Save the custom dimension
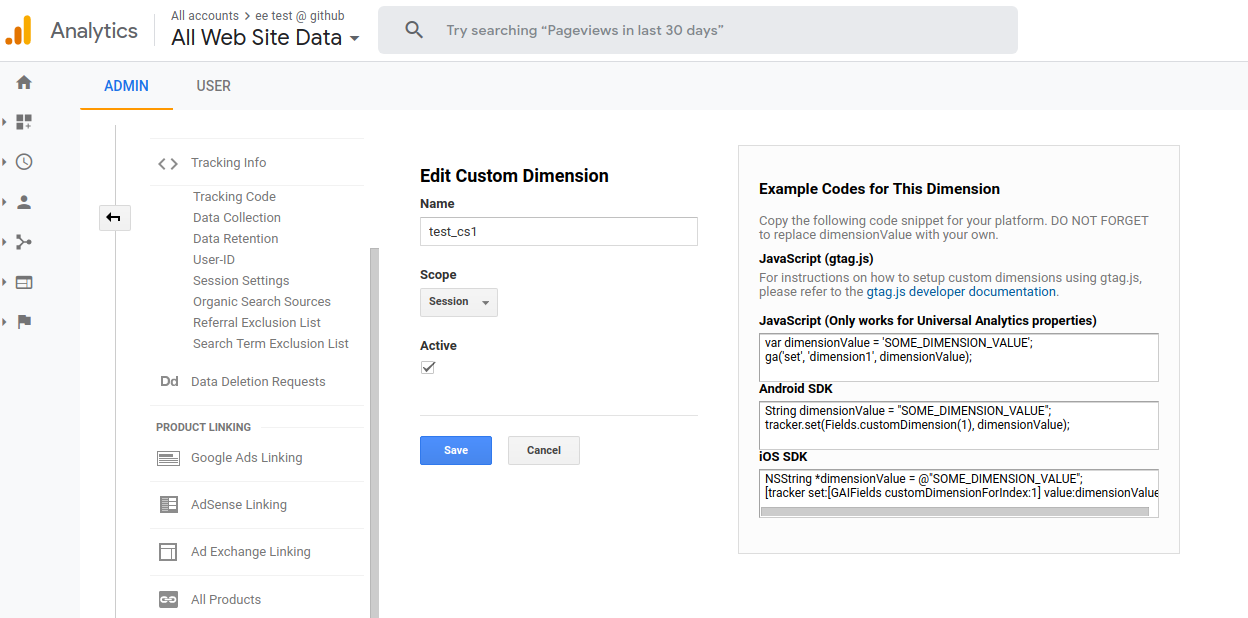The width and height of the screenshot is (1248, 618). 455,450
